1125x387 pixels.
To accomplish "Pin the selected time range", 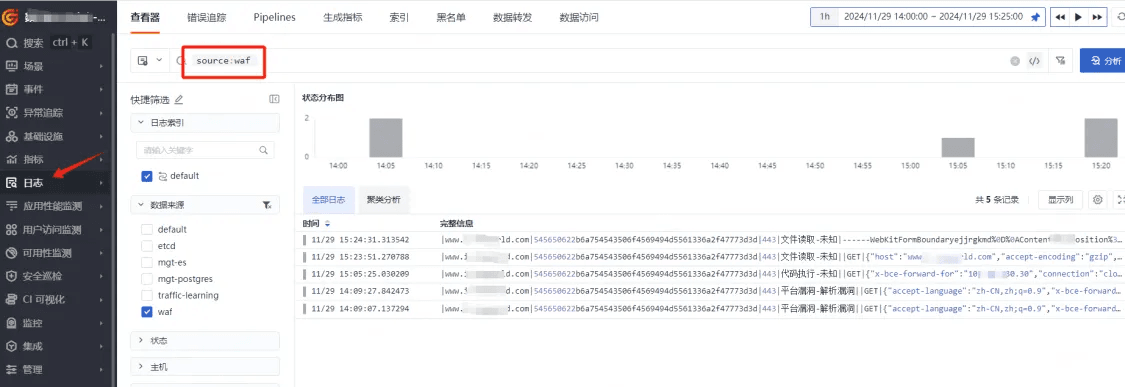I will coord(1035,17).
